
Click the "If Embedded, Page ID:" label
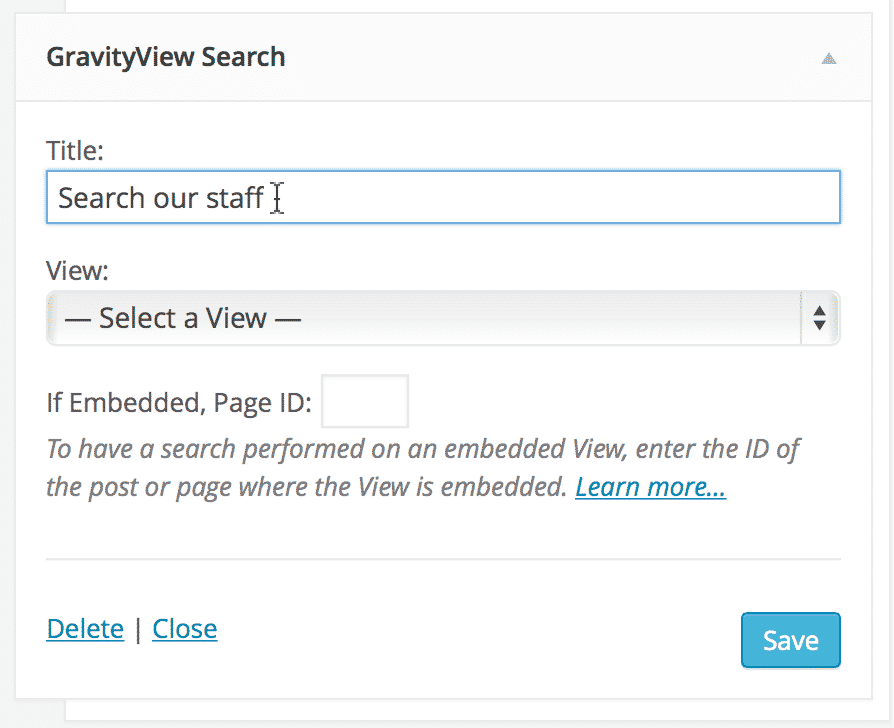179,403
